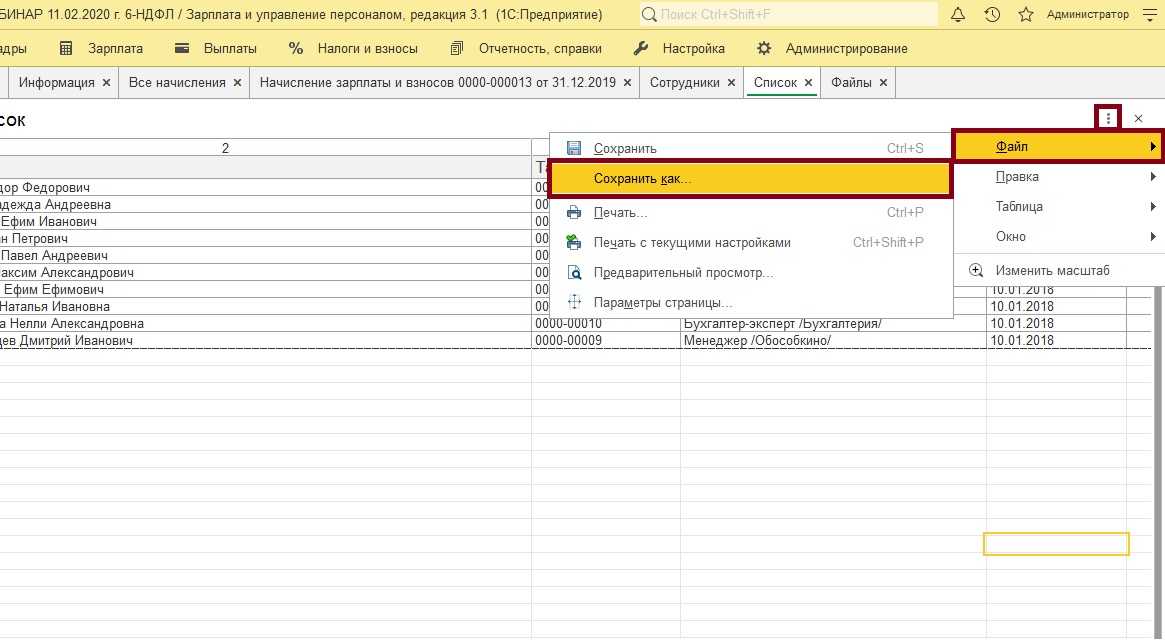The width and height of the screenshot is (1165, 642).
Task: Switch to the Сотрудники tab
Action: pyautogui.click(x=684, y=83)
